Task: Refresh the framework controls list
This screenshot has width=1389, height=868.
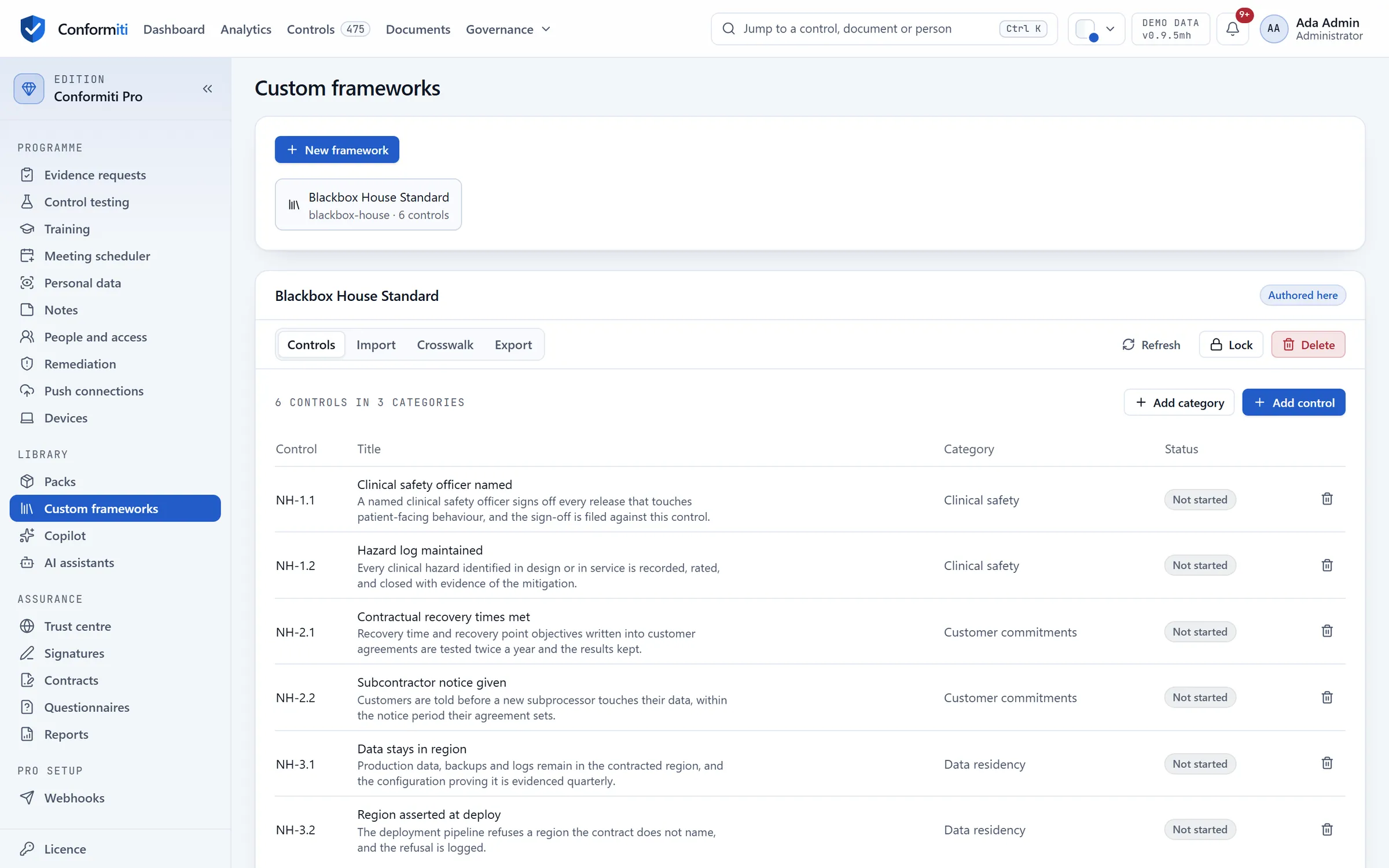Action: tap(1151, 345)
